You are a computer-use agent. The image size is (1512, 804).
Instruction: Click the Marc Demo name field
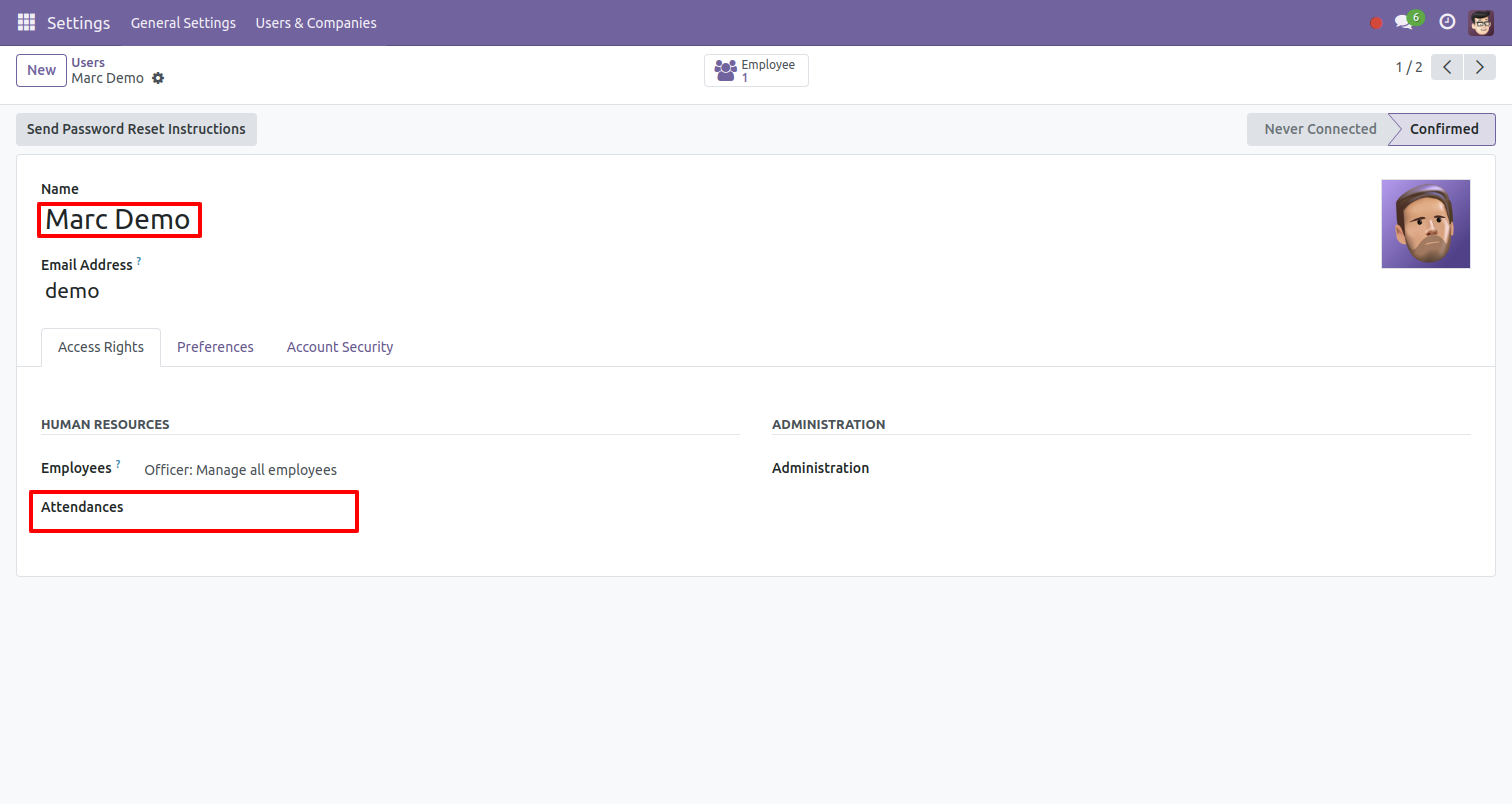(119, 220)
